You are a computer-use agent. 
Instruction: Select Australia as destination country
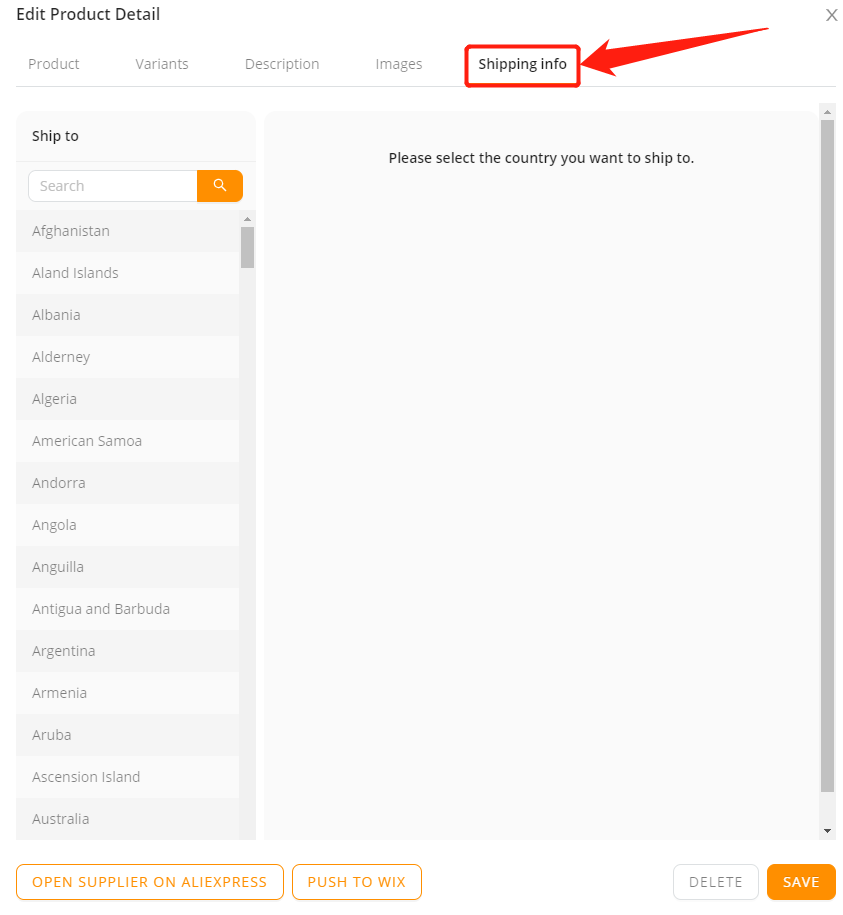coord(128,819)
